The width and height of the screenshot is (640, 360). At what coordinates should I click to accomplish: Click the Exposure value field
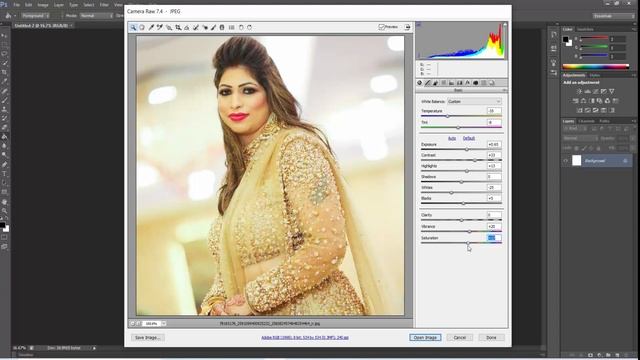pos(494,144)
